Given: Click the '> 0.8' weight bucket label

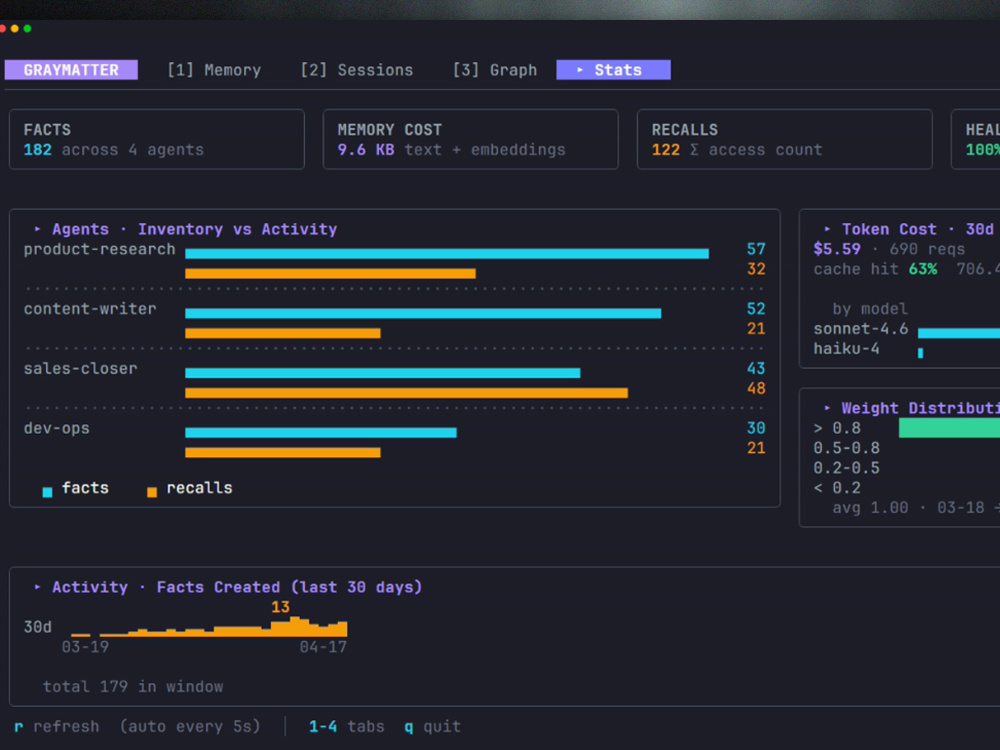Looking at the screenshot, I should (837, 429).
